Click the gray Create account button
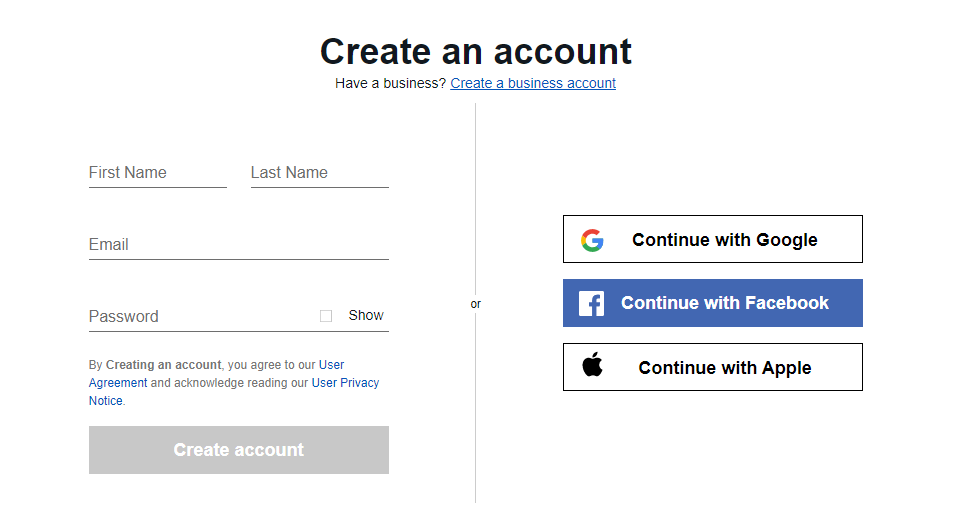This screenshot has width=967, height=509. pyautogui.click(x=239, y=450)
